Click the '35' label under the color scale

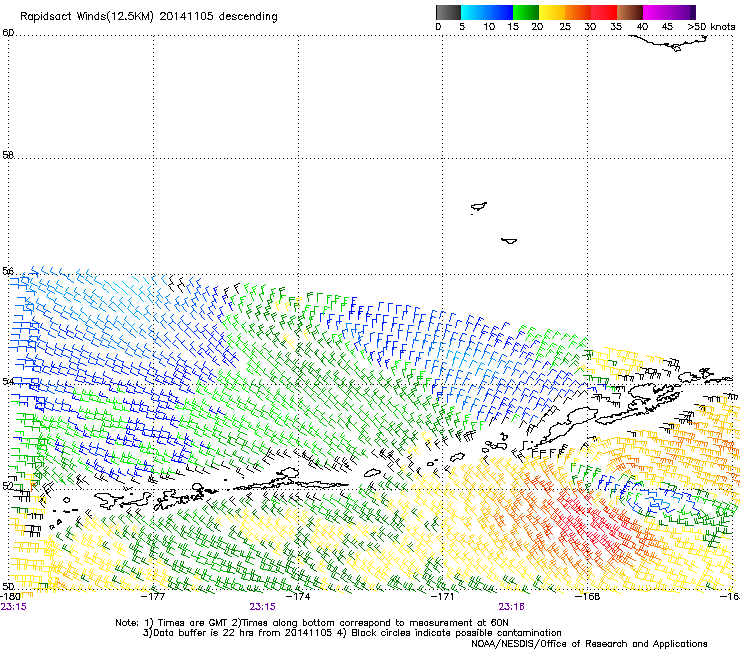click(x=616, y=27)
